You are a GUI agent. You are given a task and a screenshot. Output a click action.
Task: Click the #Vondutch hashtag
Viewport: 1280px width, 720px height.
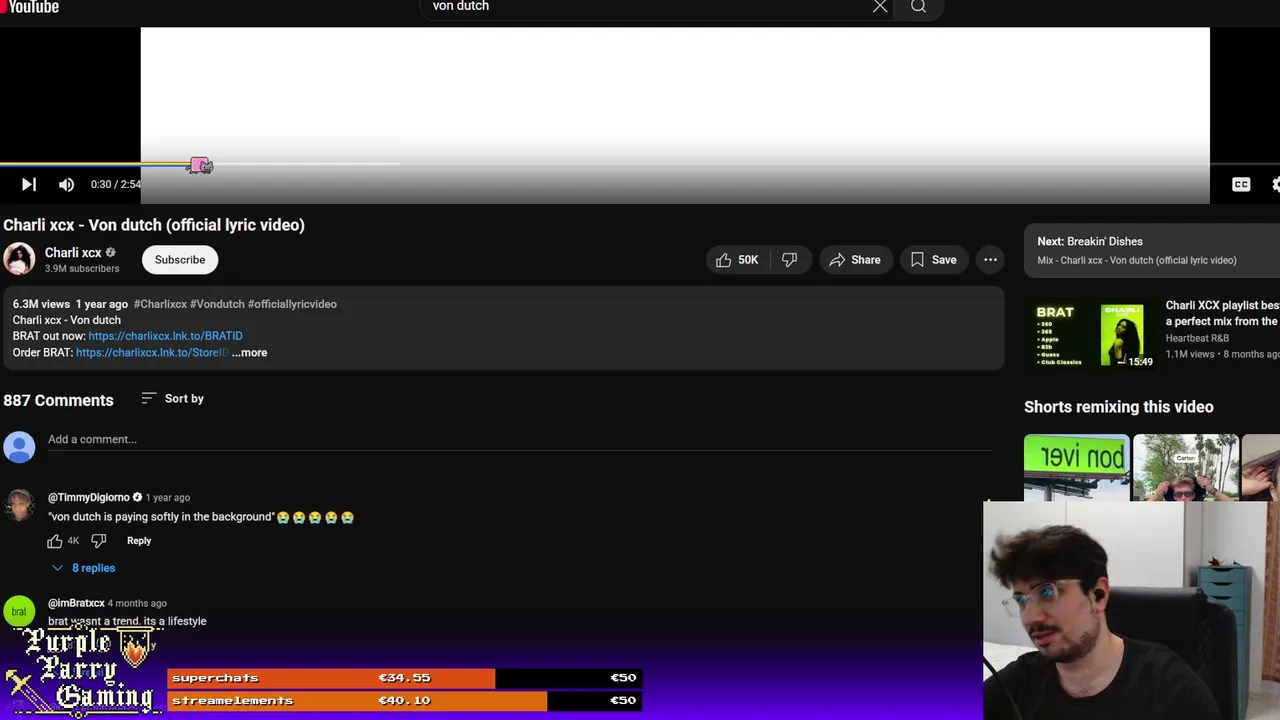tap(217, 304)
